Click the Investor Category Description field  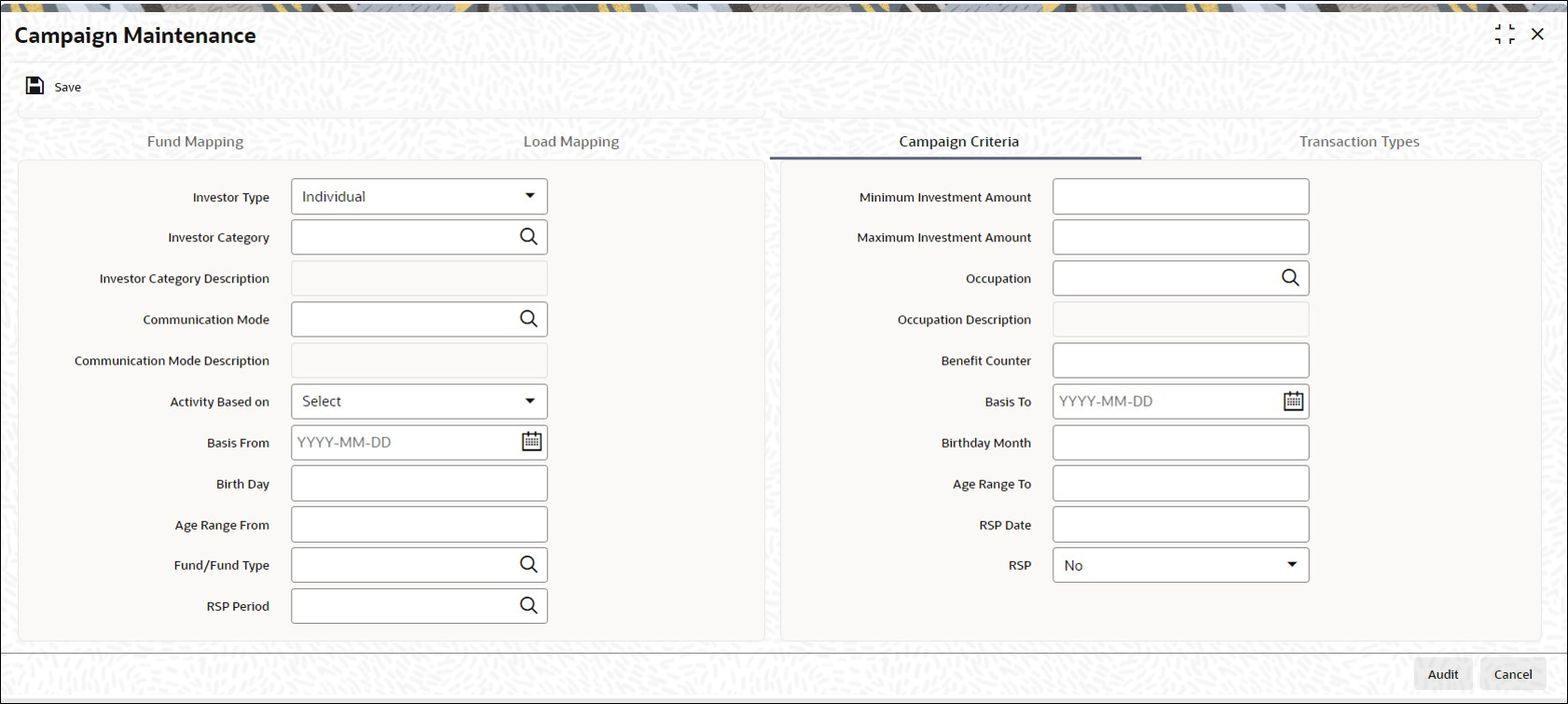pos(420,278)
